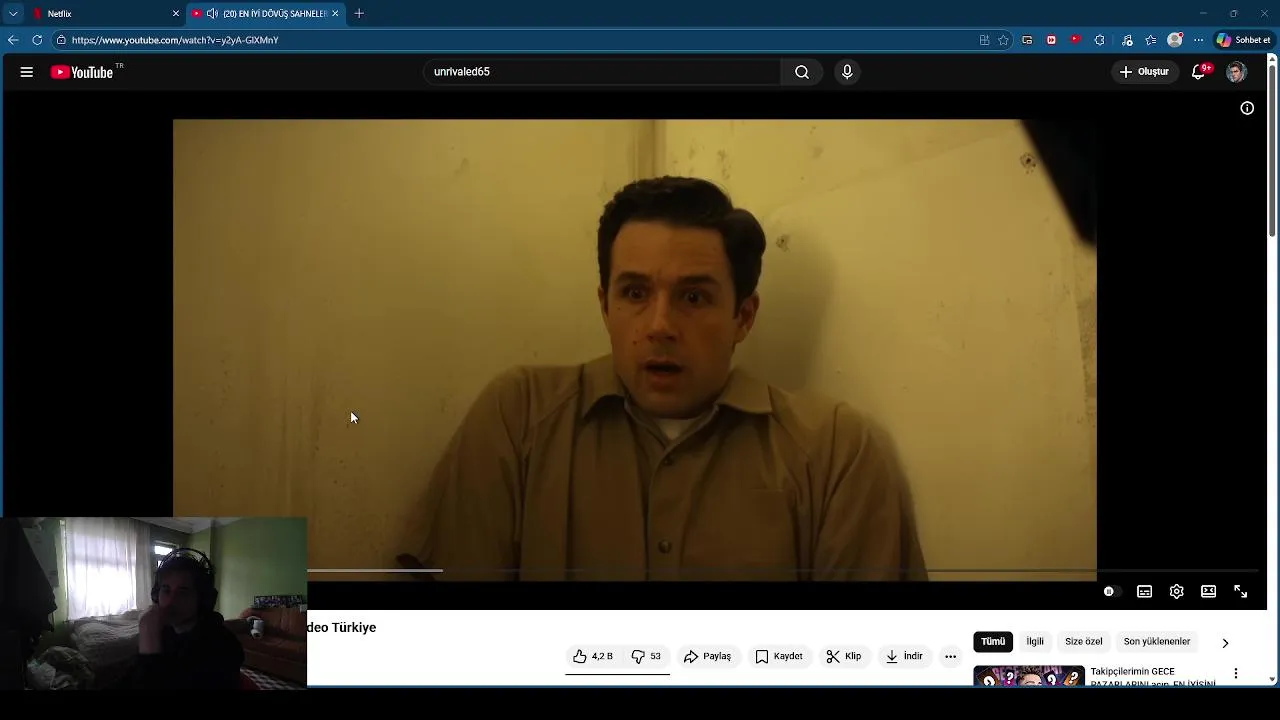Select the Size özel filter chip
The width and height of the screenshot is (1280, 720).
(1083, 642)
